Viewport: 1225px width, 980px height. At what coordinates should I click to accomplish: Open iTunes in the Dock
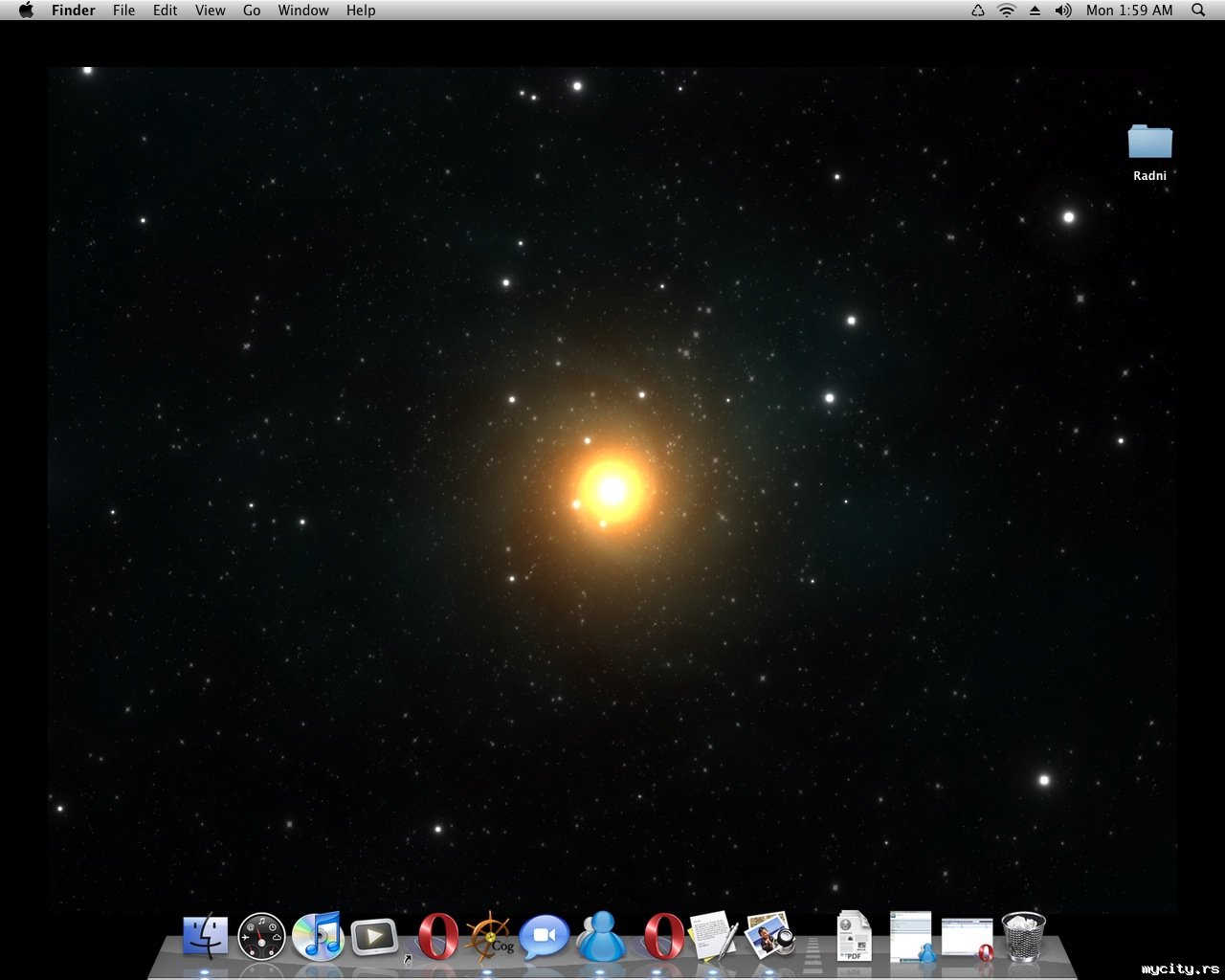pyautogui.click(x=318, y=936)
